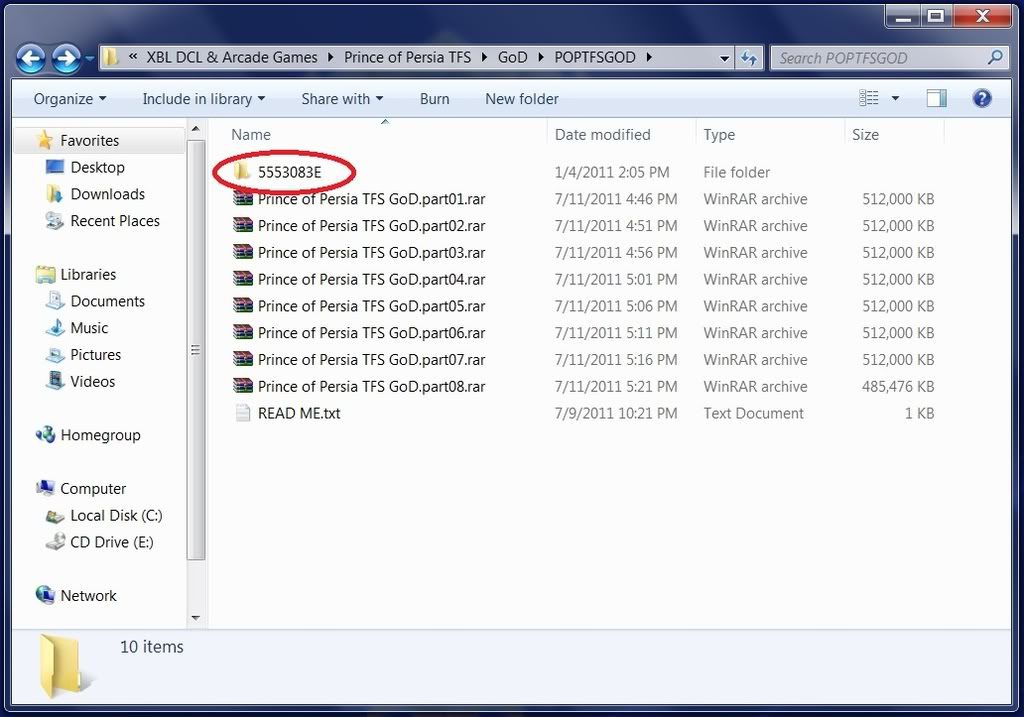The image size is (1024, 717).
Task: Click the file name READ ME.txt
Action: [x=299, y=413]
